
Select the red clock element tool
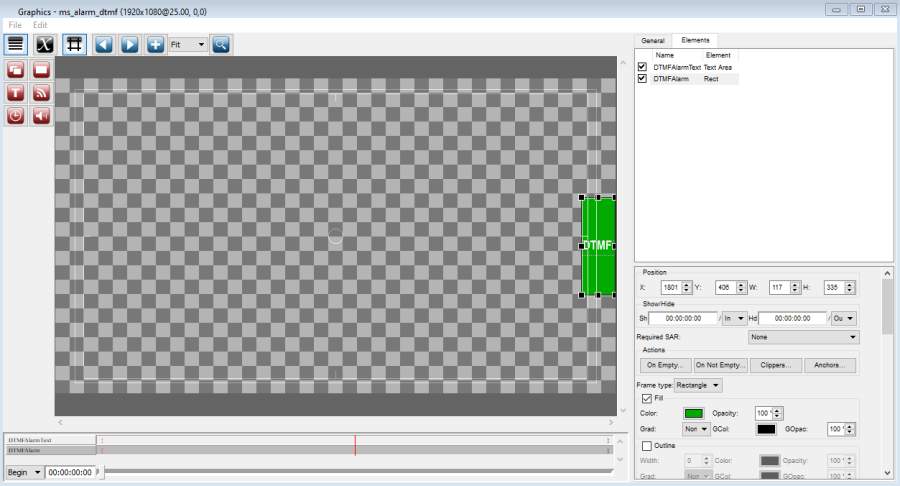15,116
